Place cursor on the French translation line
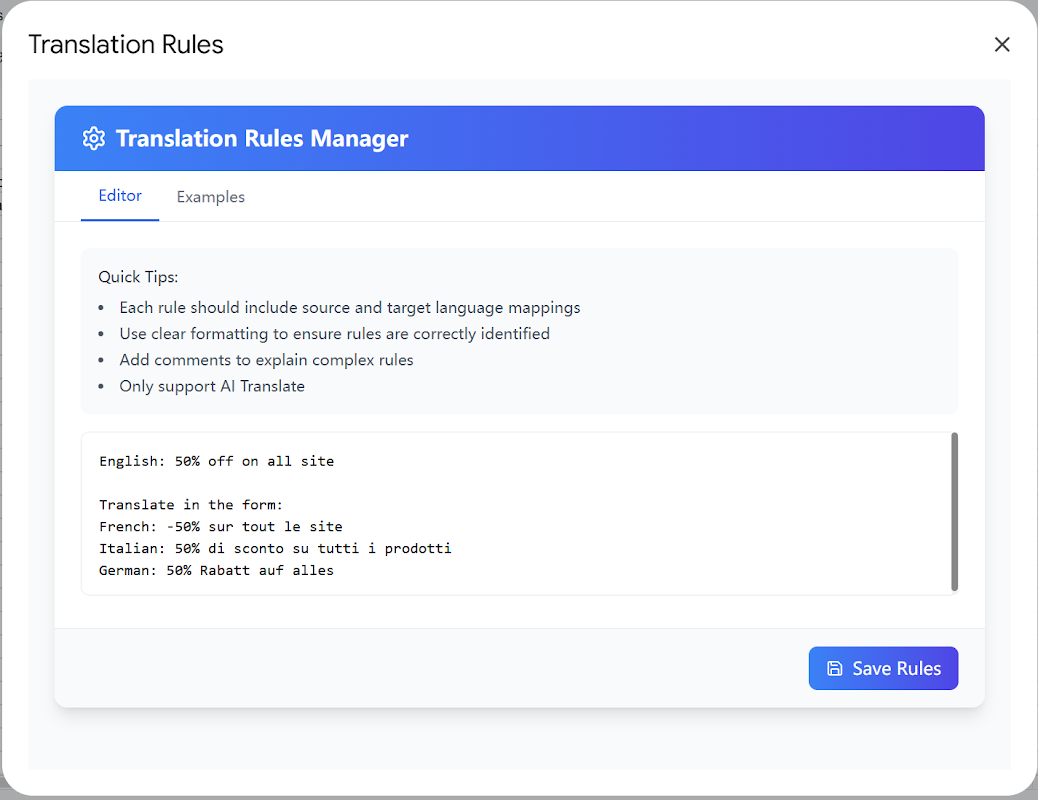The image size is (1038, 800). pyautogui.click(x=220, y=526)
